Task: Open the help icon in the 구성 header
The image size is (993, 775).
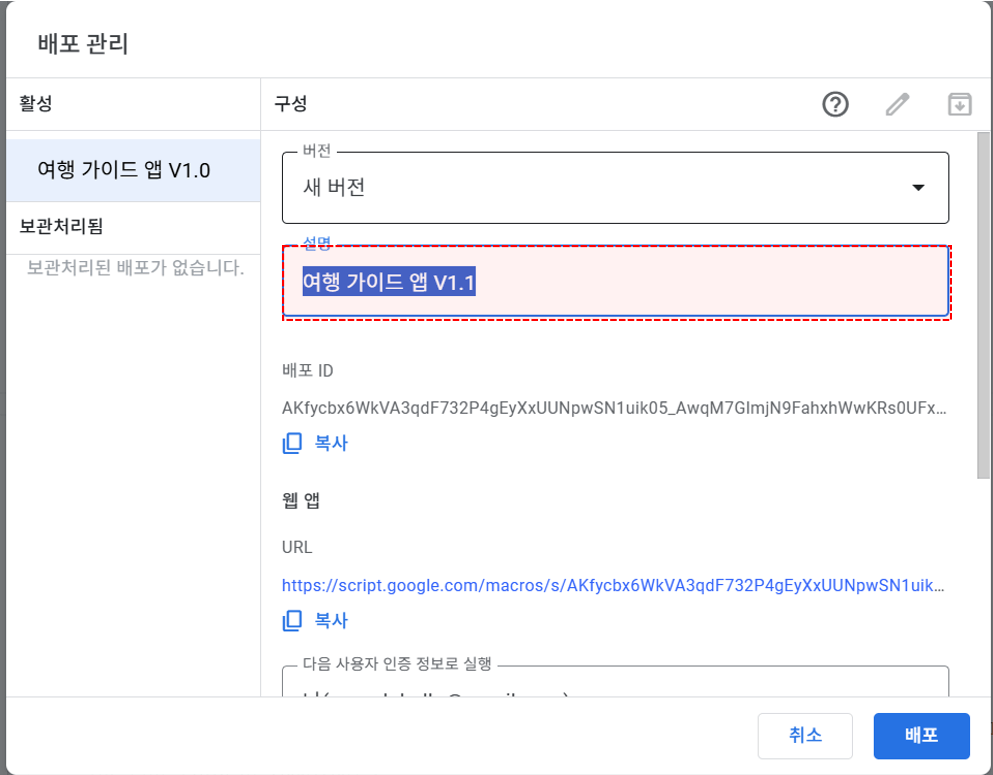Action: pyautogui.click(x=835, y=104)
